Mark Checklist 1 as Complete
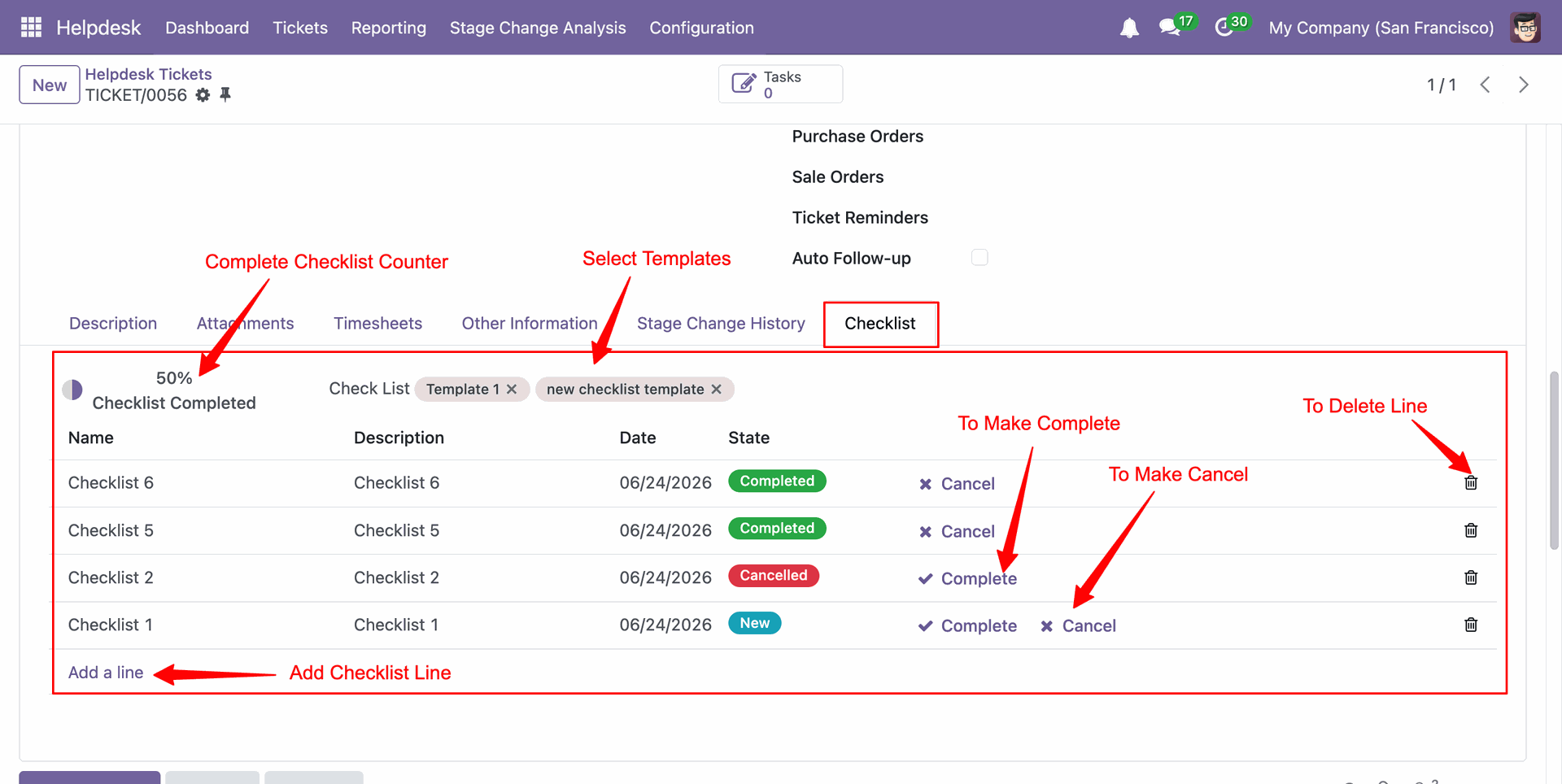1562x784 pixels. pyautogui.click(x=967, y=626)
